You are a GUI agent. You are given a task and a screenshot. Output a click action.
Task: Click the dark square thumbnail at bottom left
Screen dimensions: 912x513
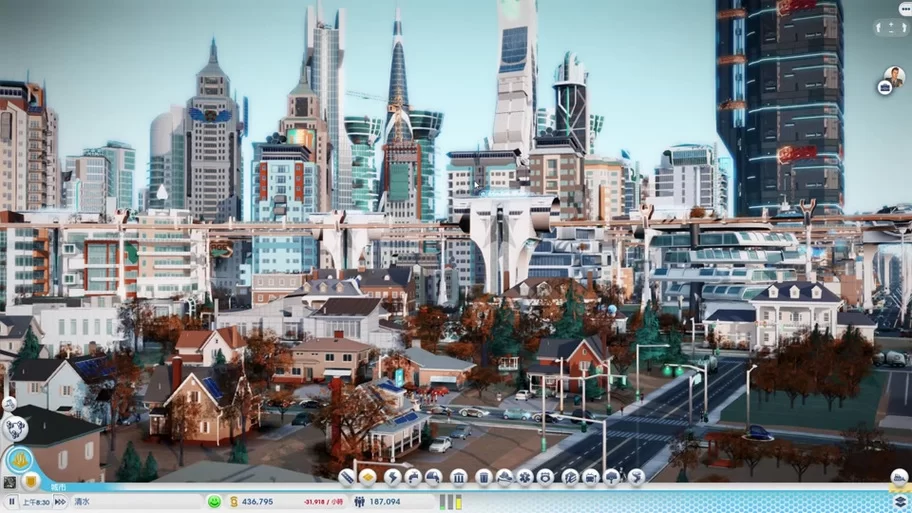point(9,482)
